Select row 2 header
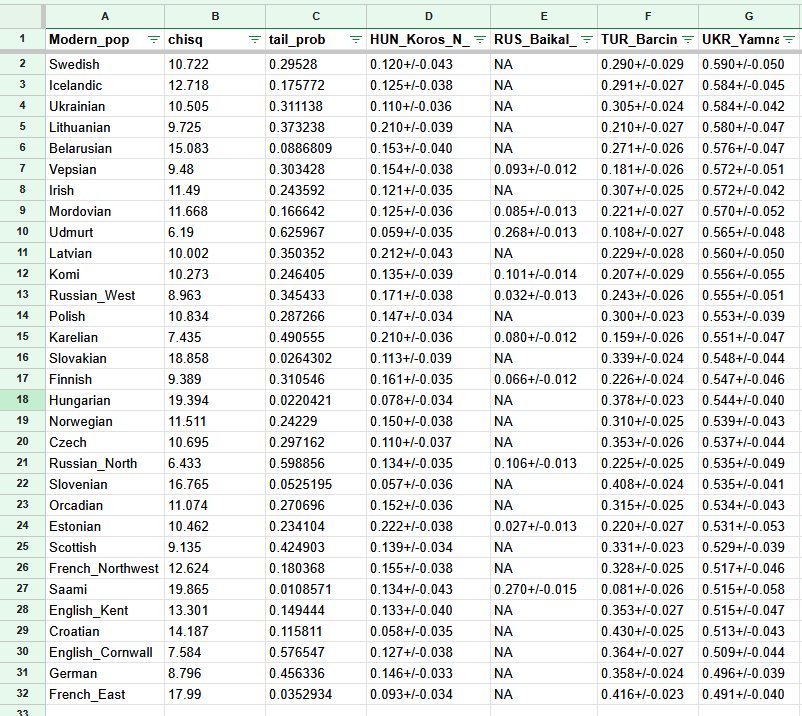This screenshot has width=802, height=716. click(23, 63)
